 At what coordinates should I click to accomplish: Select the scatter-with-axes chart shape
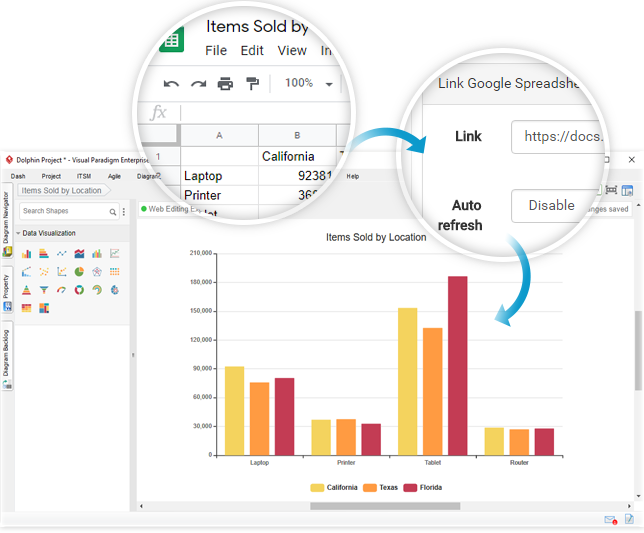coord(62,272)
